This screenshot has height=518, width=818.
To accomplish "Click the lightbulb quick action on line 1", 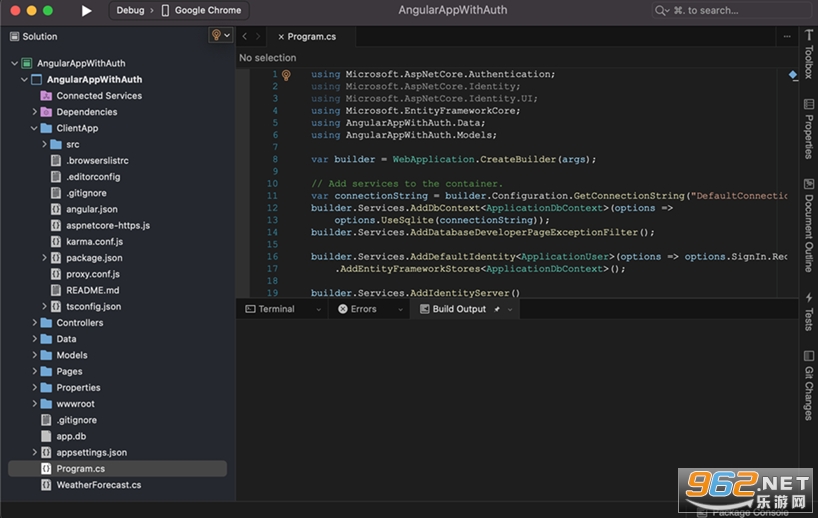I will (x=286, y=75).
